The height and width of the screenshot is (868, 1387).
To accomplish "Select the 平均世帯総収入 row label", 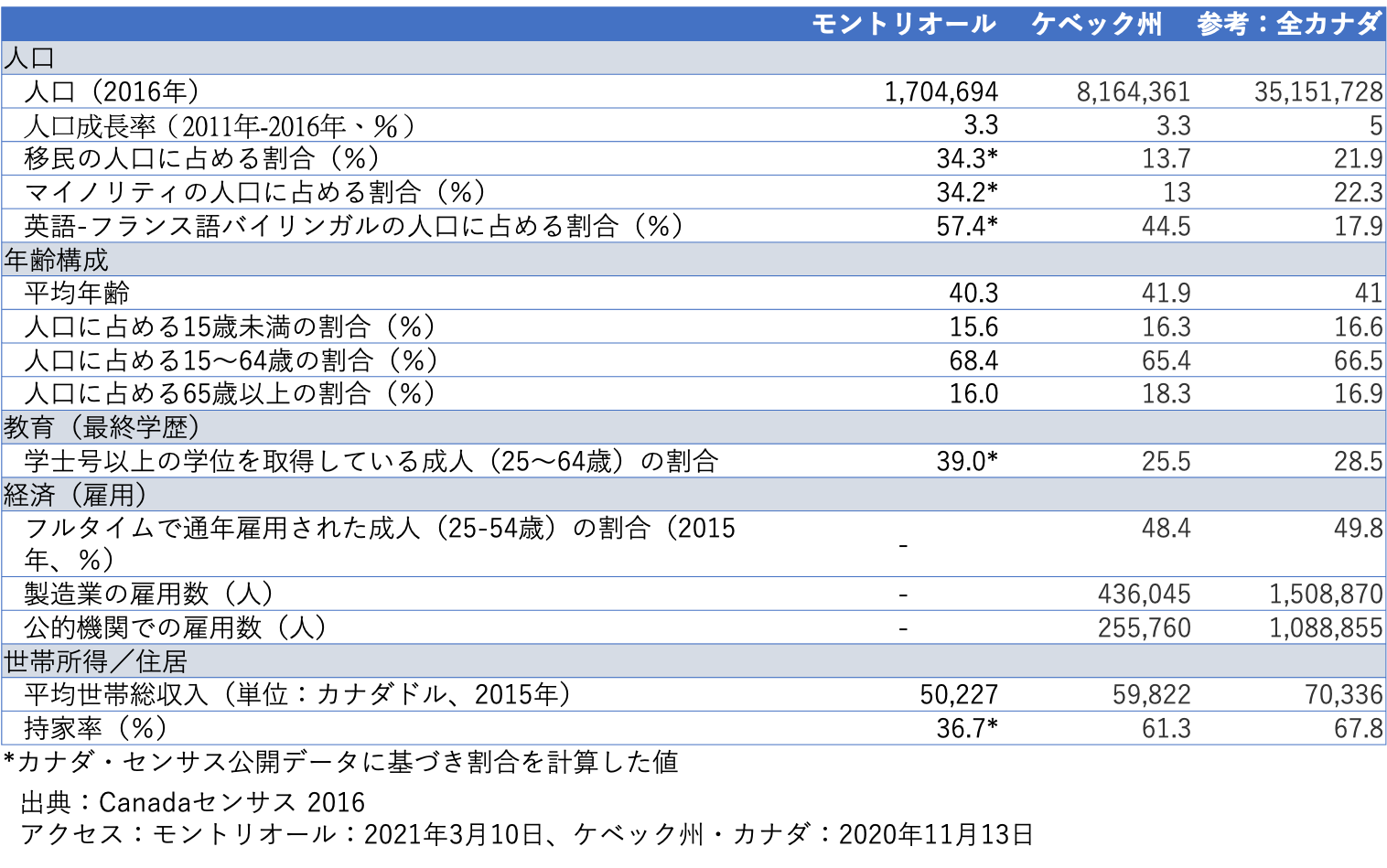I will coord(298,694).
